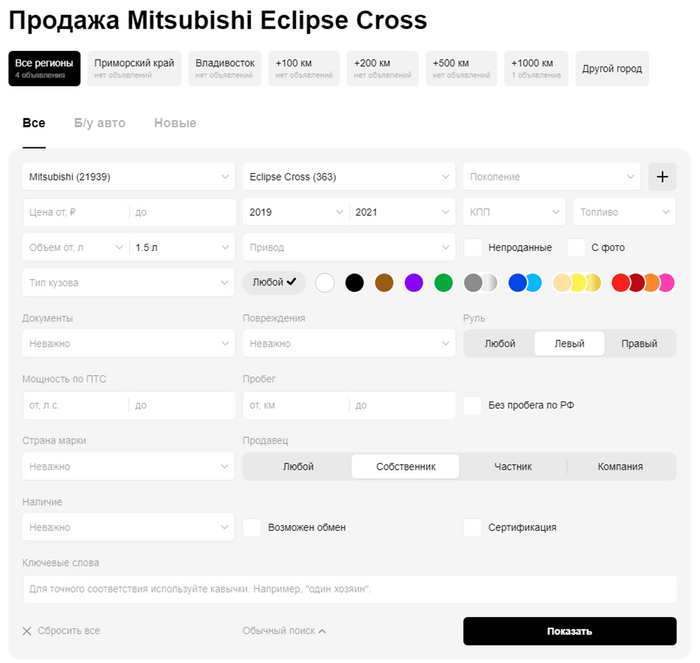Choose Частник as seller
This screenshot has width=700, height=663.
(513, 467)
